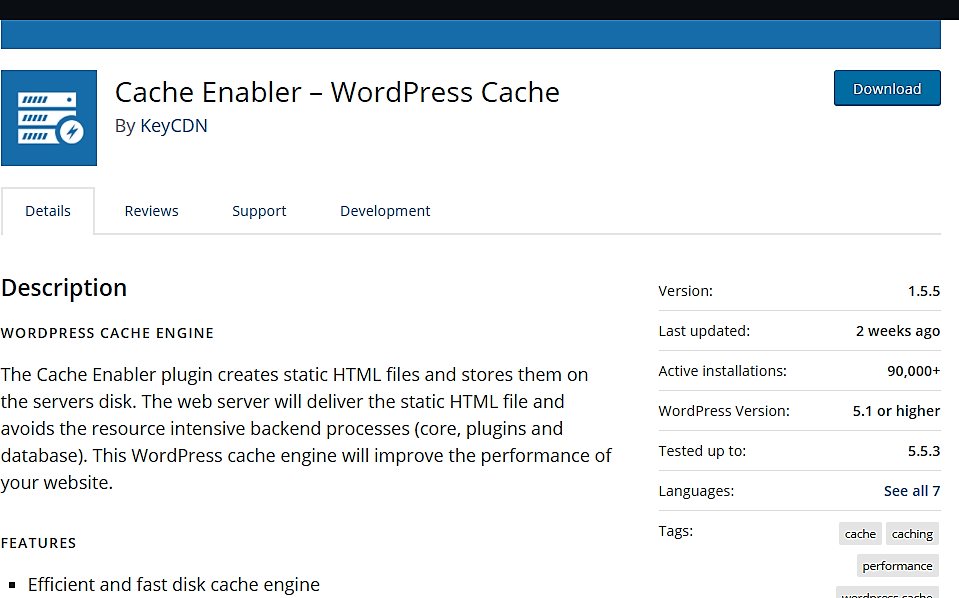
Task: Click the Description heading
Action: pos(64,288)
